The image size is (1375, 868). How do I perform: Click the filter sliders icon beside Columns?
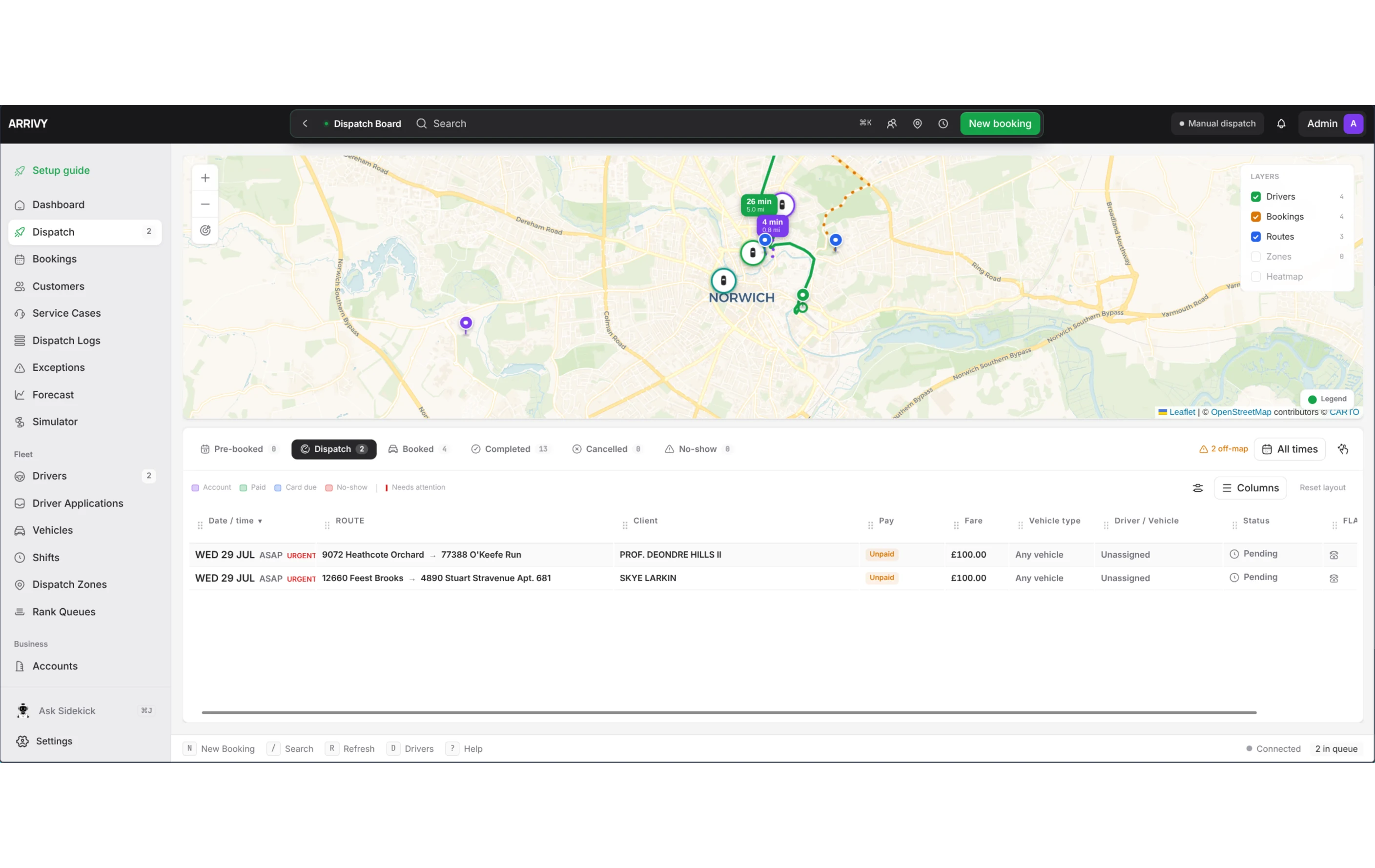point(1197,488)
